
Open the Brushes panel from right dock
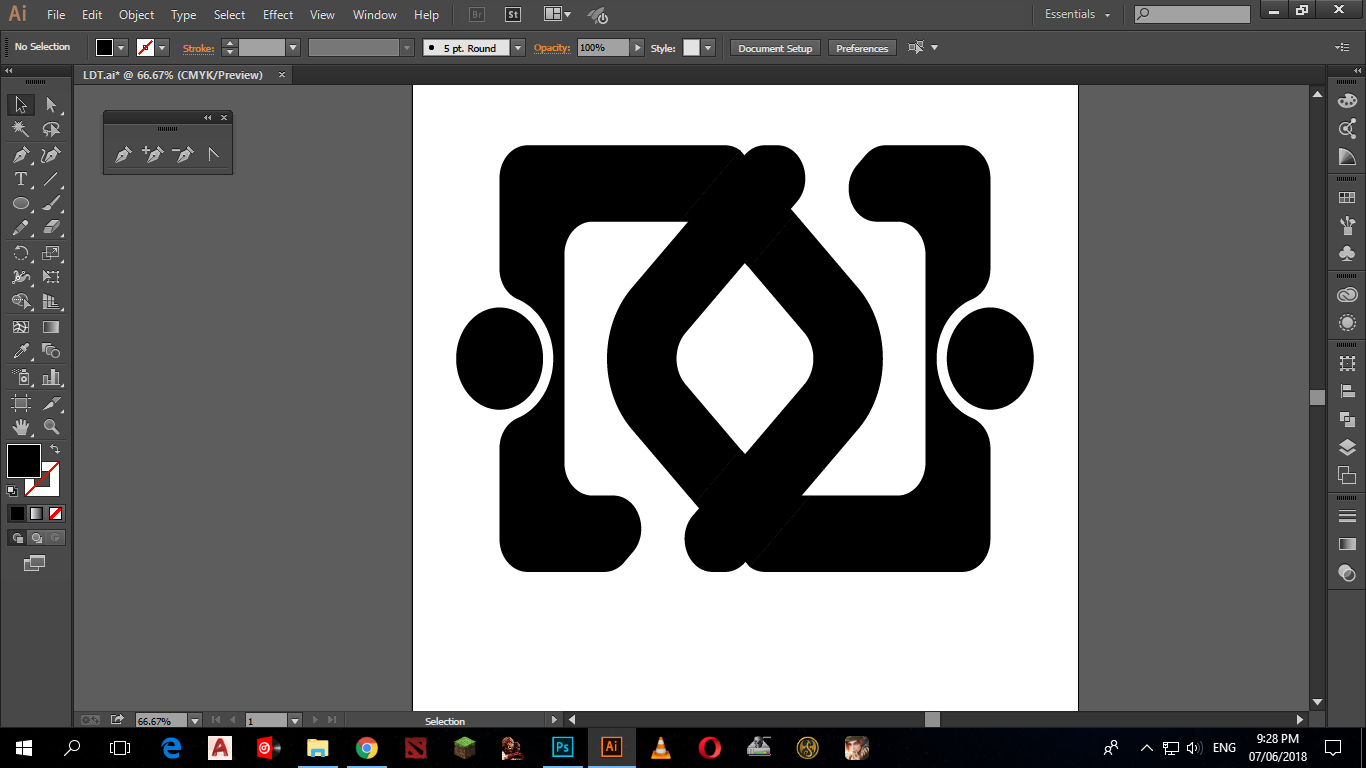(x=1347, y=225)
